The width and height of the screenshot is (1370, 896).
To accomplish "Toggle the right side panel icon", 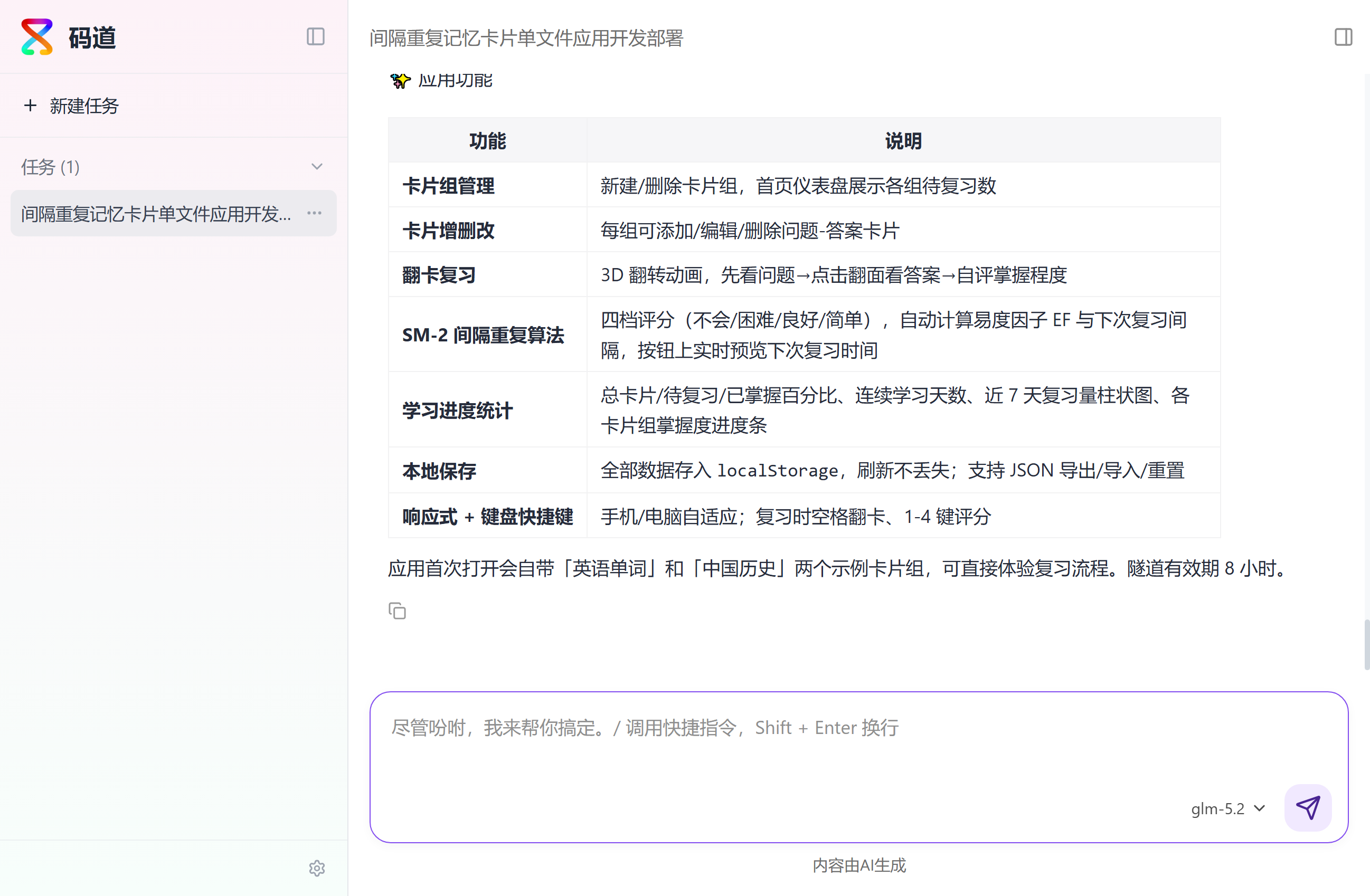I will click(x=1343, y=37).
